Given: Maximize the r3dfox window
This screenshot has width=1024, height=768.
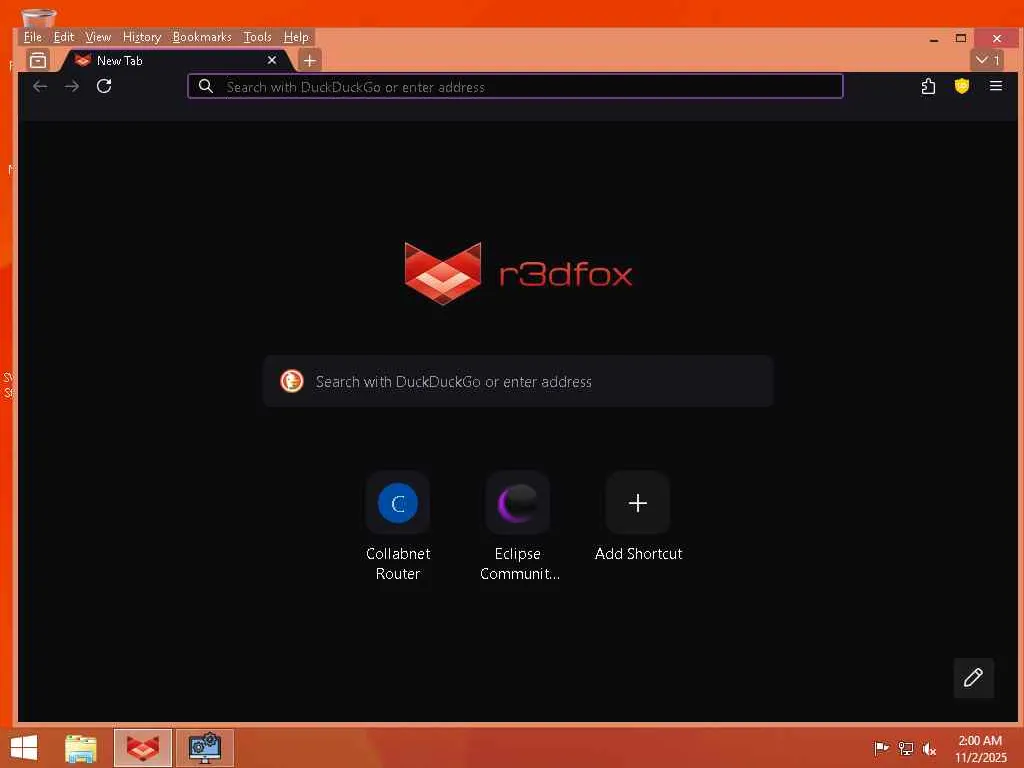Looking at the screenshot, I should click(961, 39).
